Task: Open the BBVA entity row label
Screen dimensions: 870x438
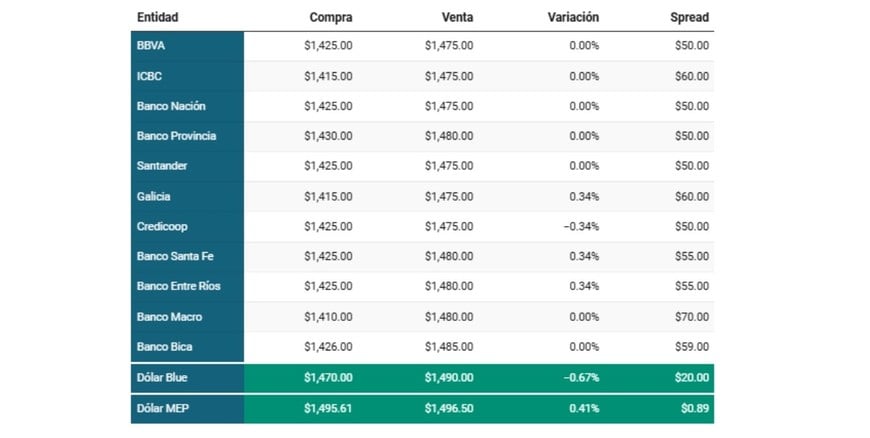Action: point(151,45)
